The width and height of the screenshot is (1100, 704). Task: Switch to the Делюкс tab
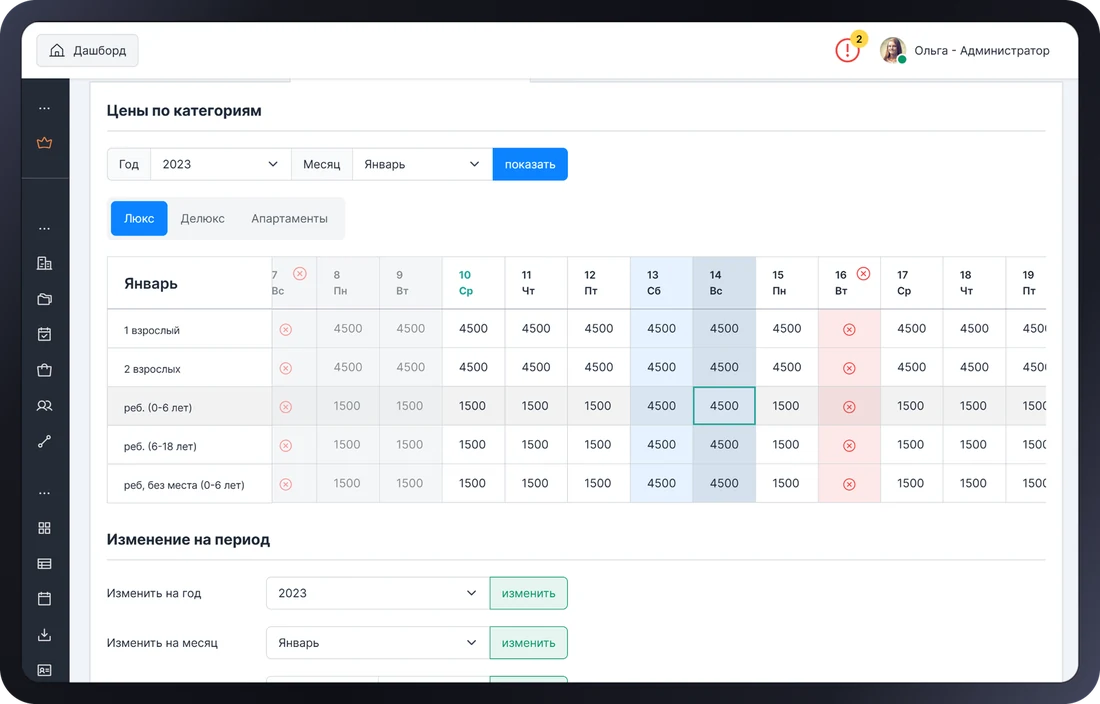(203, 219)
